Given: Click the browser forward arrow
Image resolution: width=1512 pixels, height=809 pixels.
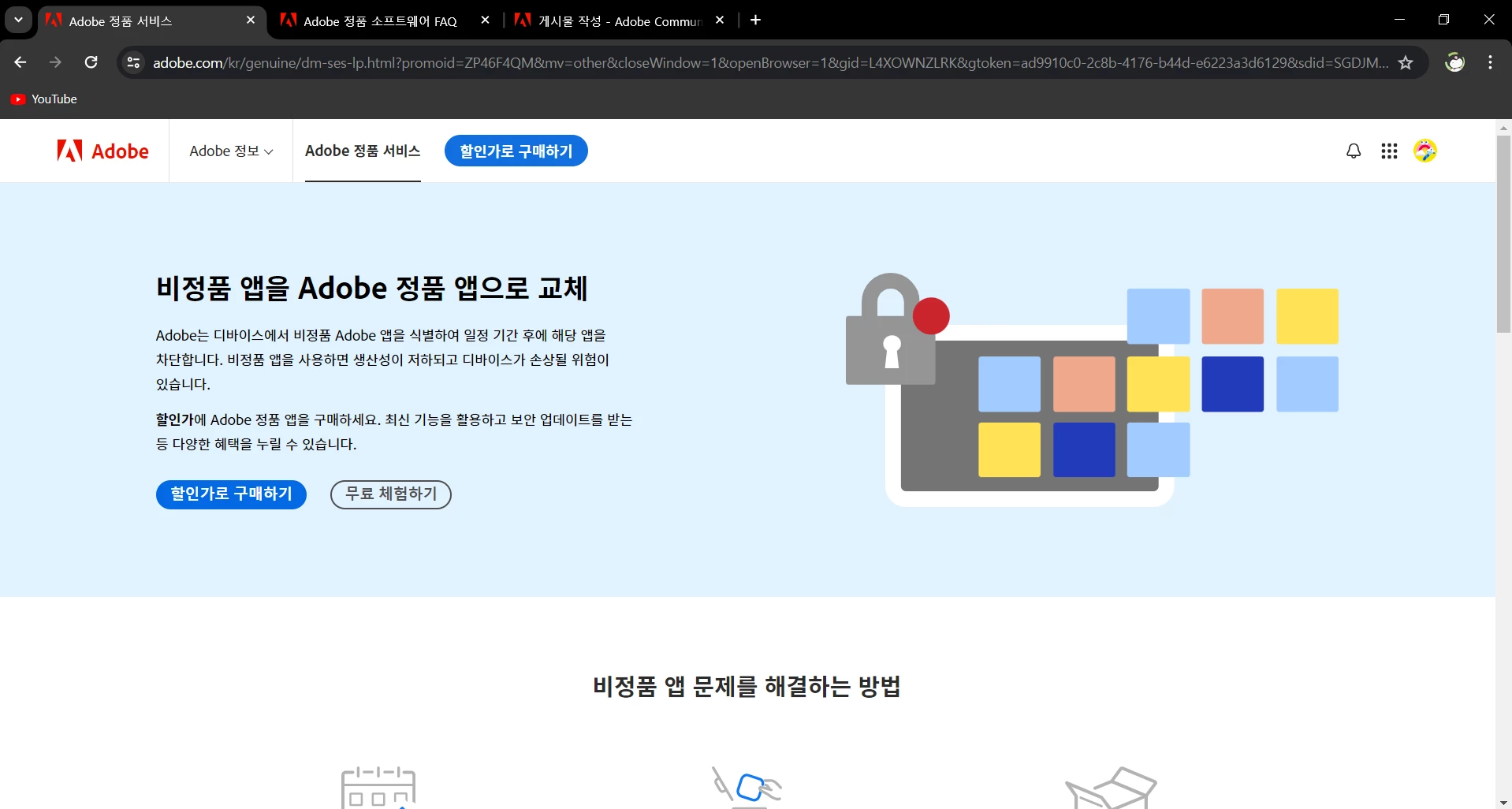Looking at the screenshot, I should point(55,62).
